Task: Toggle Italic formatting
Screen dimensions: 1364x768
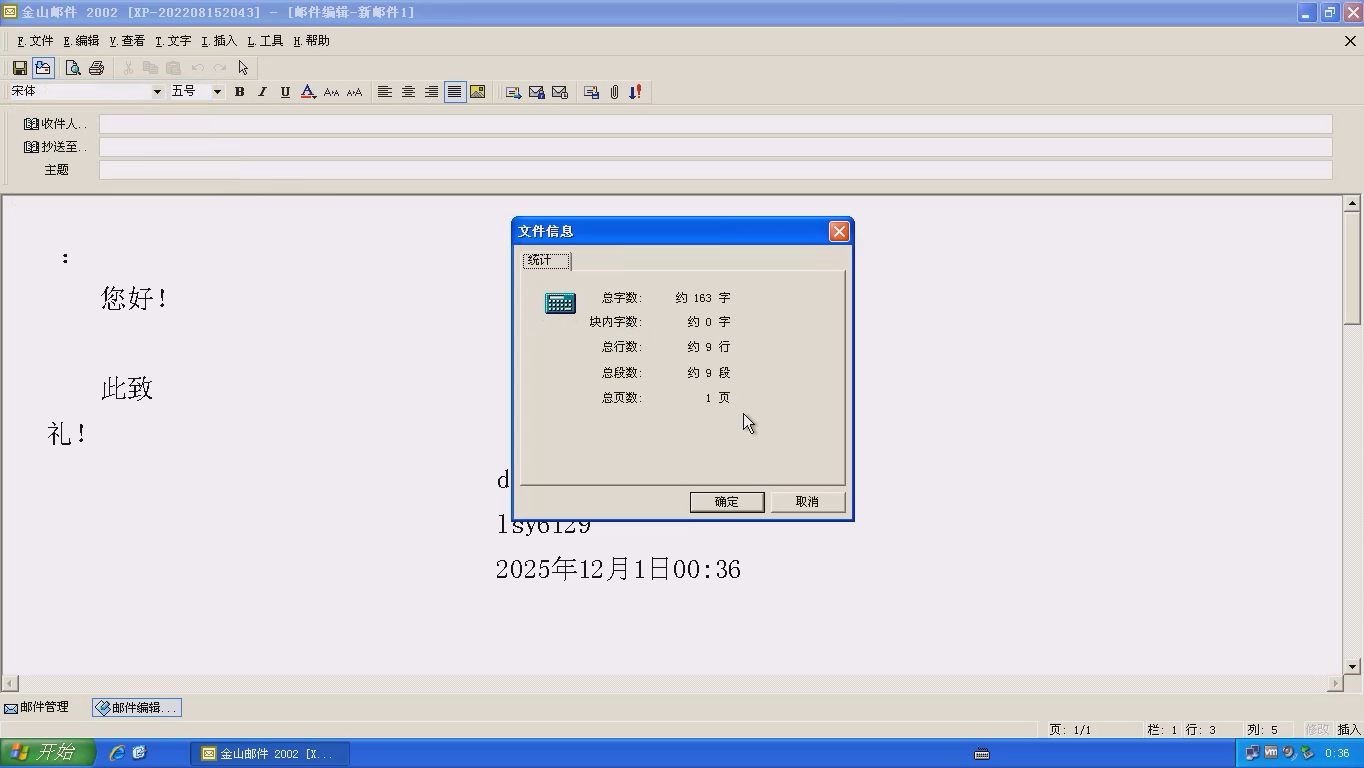Action: pos(262,92)
